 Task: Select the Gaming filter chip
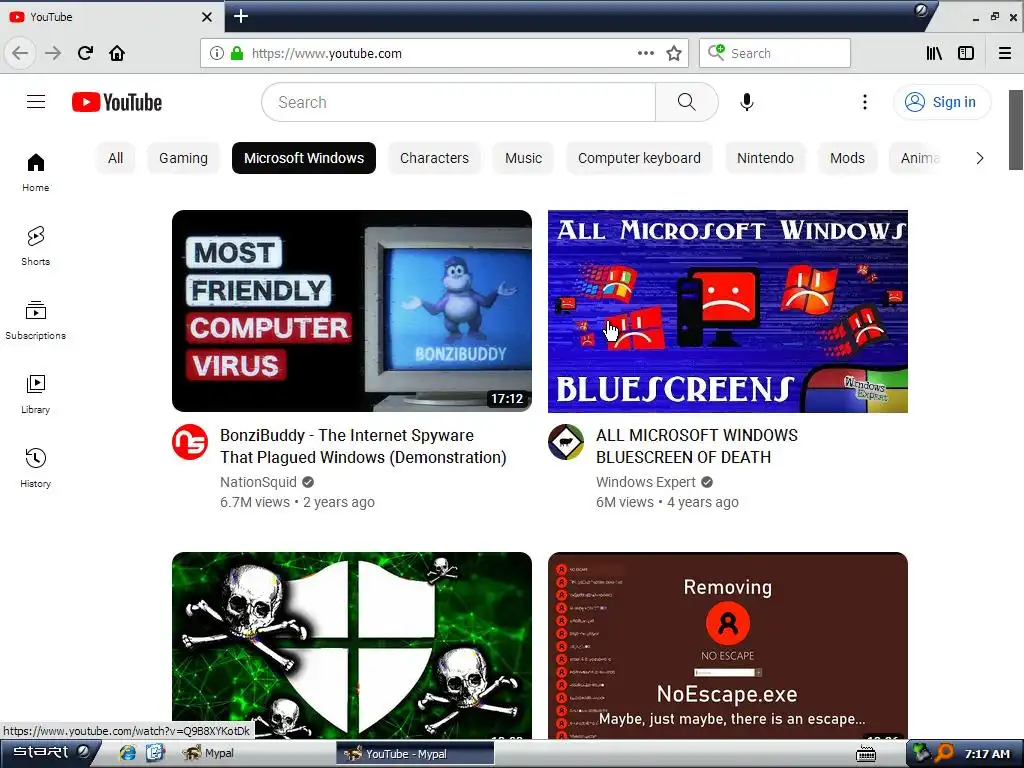[x=184, y=158]
